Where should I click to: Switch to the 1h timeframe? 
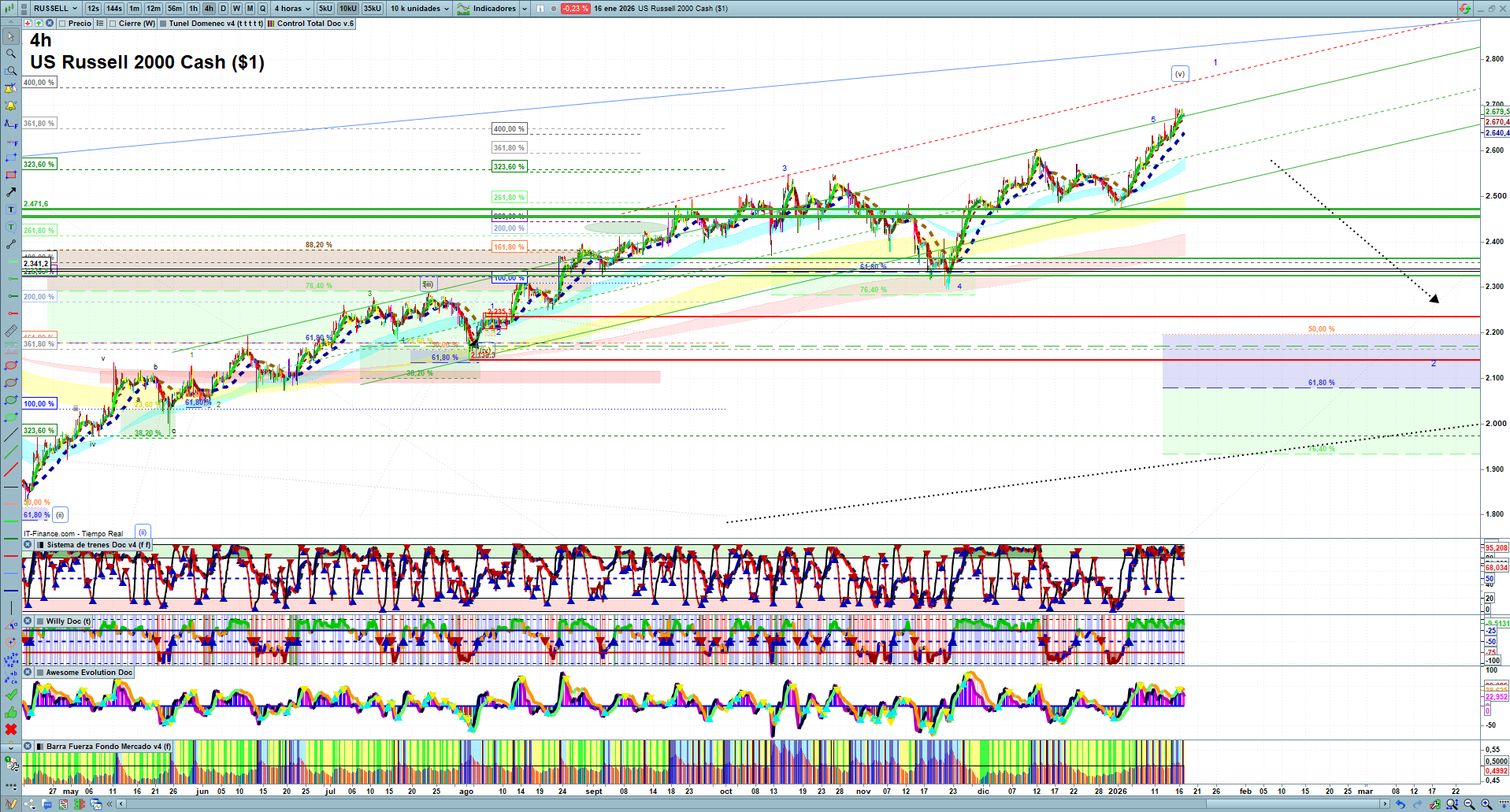193,9
